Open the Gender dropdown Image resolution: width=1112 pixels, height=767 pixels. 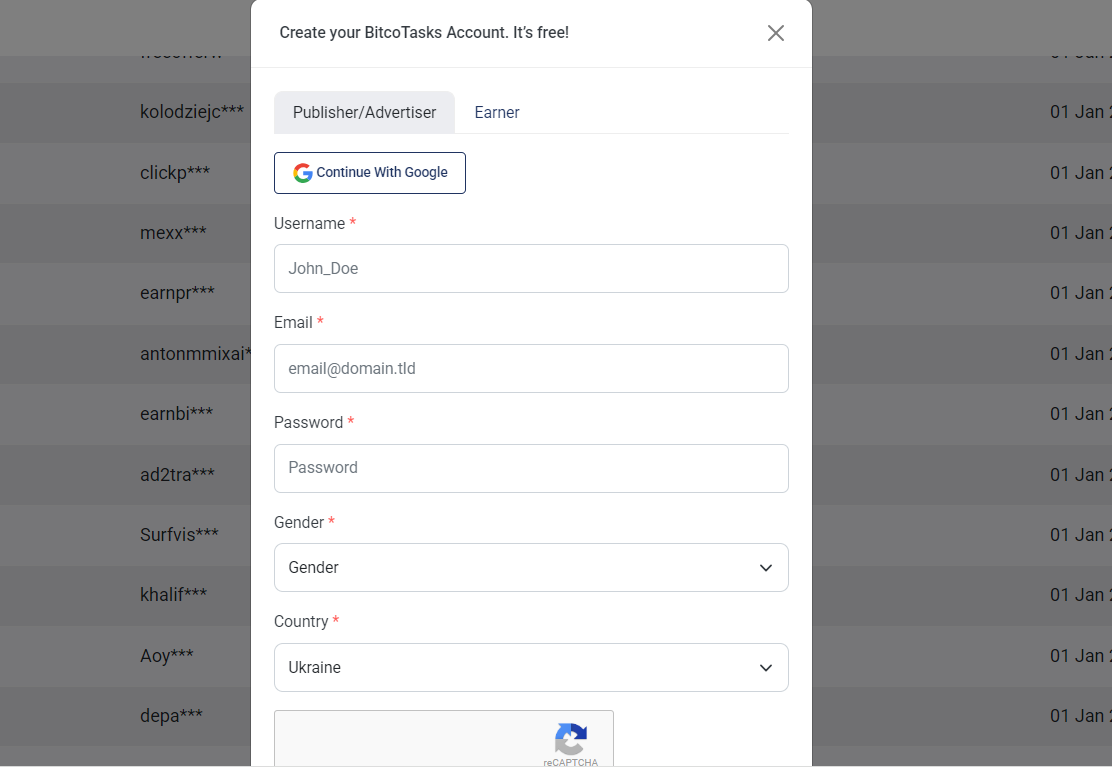(x=531, y=568)
